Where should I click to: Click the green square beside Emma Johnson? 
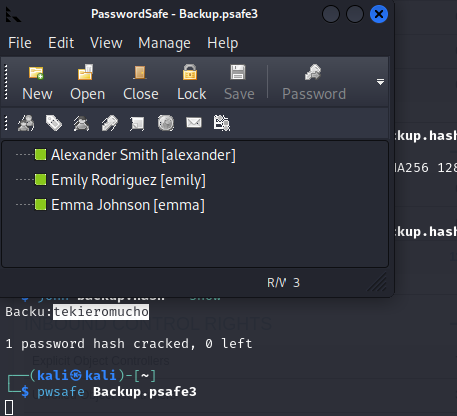point(40,204)
